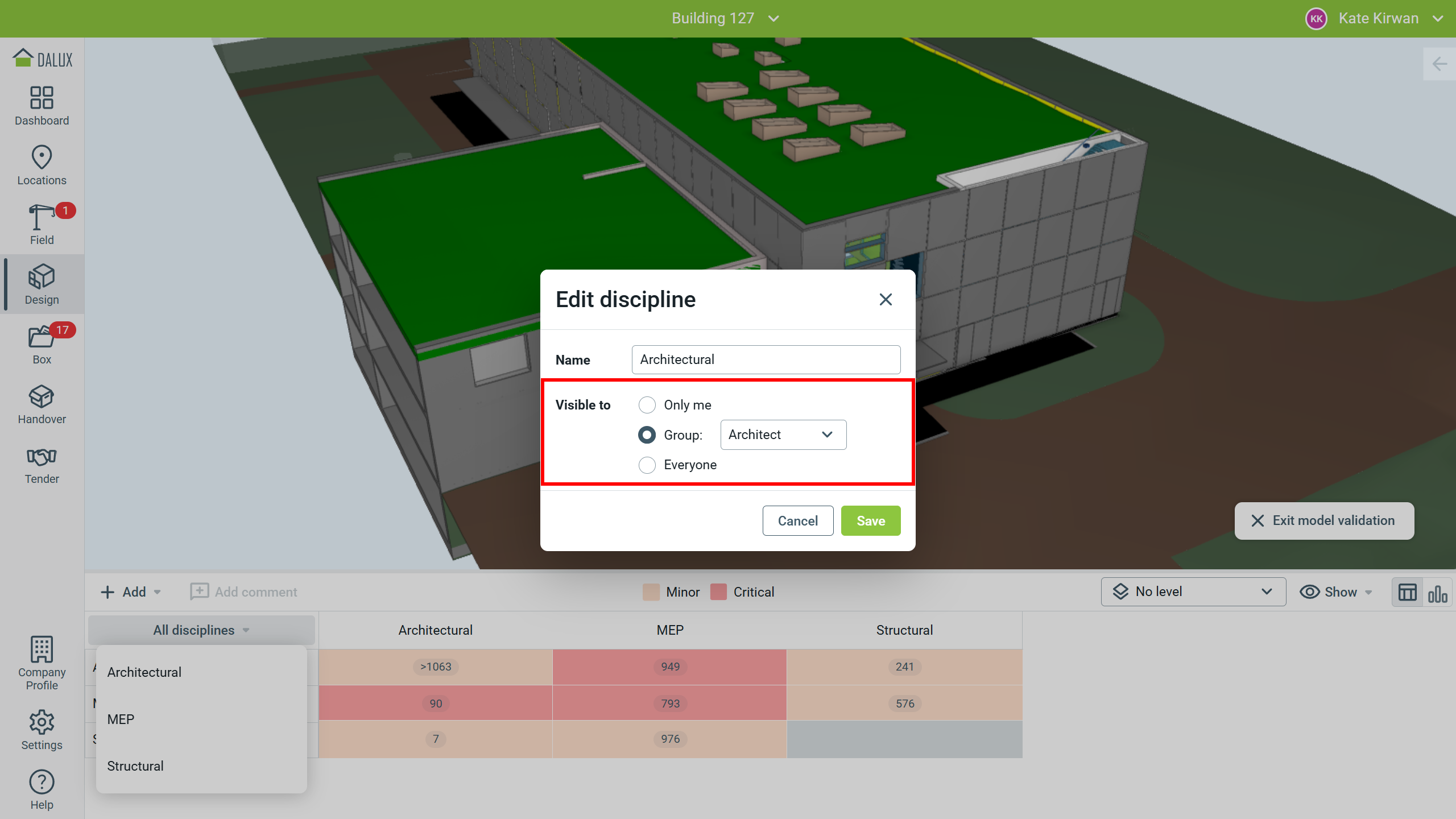The height and width of the screenshot is (819, 1456).
Task: Open the Box file module
Action: coord(42,345)
